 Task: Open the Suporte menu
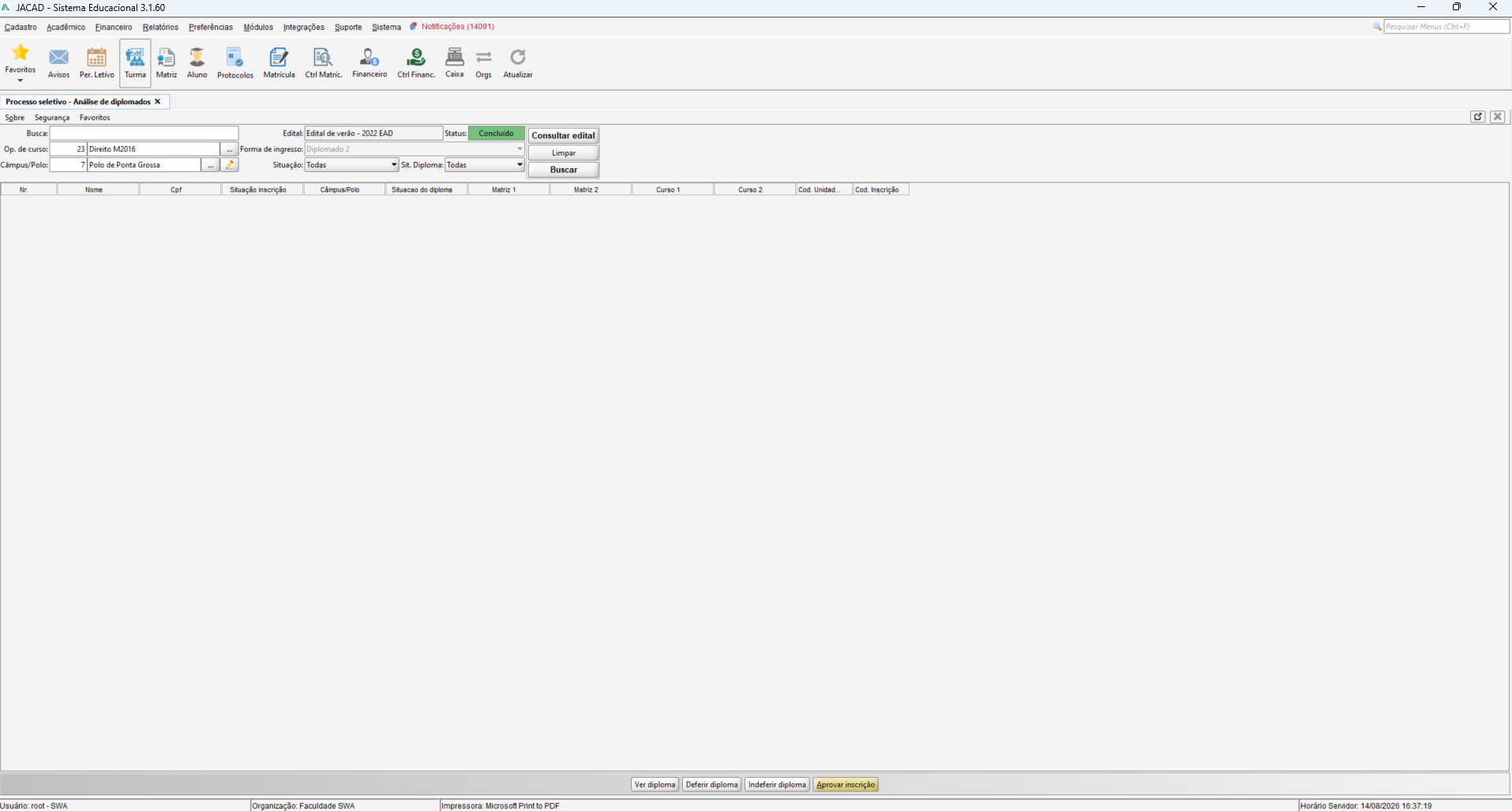click(348, 27)
